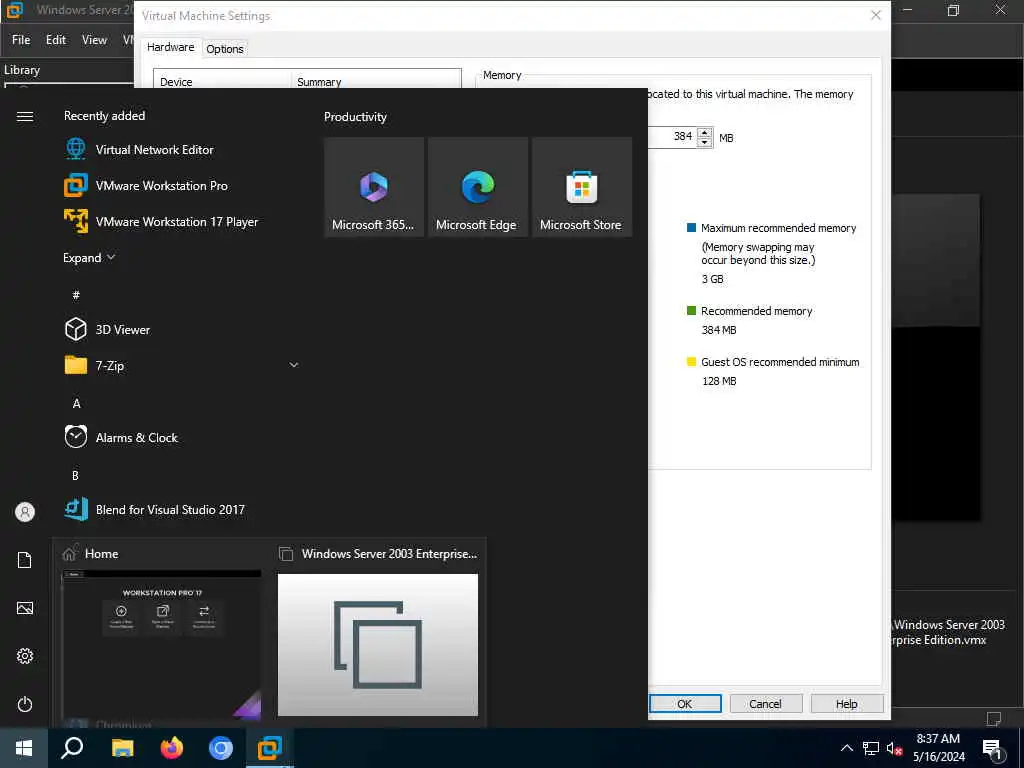Expand the Recently added list
Screen dimensions: 1024x768
point(89,257)
